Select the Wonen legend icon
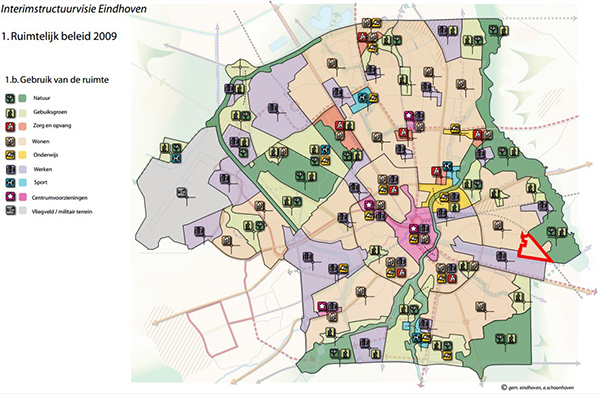 pos(10,141)
